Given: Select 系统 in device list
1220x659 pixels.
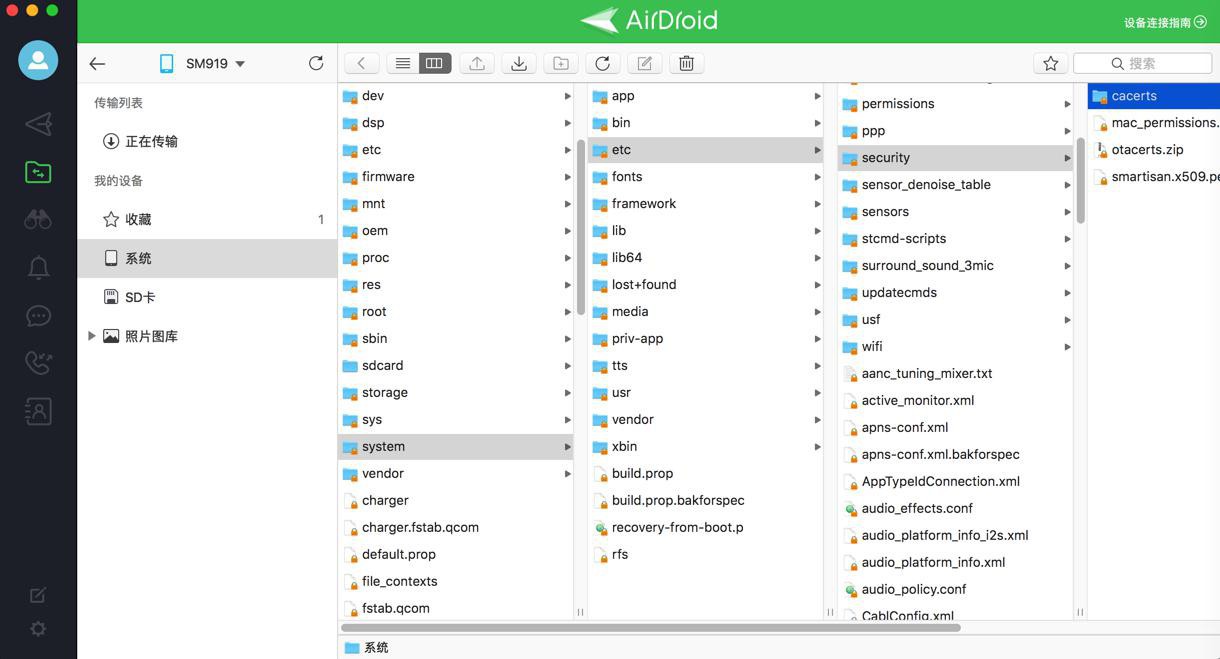Looking at the screenshot, I should (207, 258).
